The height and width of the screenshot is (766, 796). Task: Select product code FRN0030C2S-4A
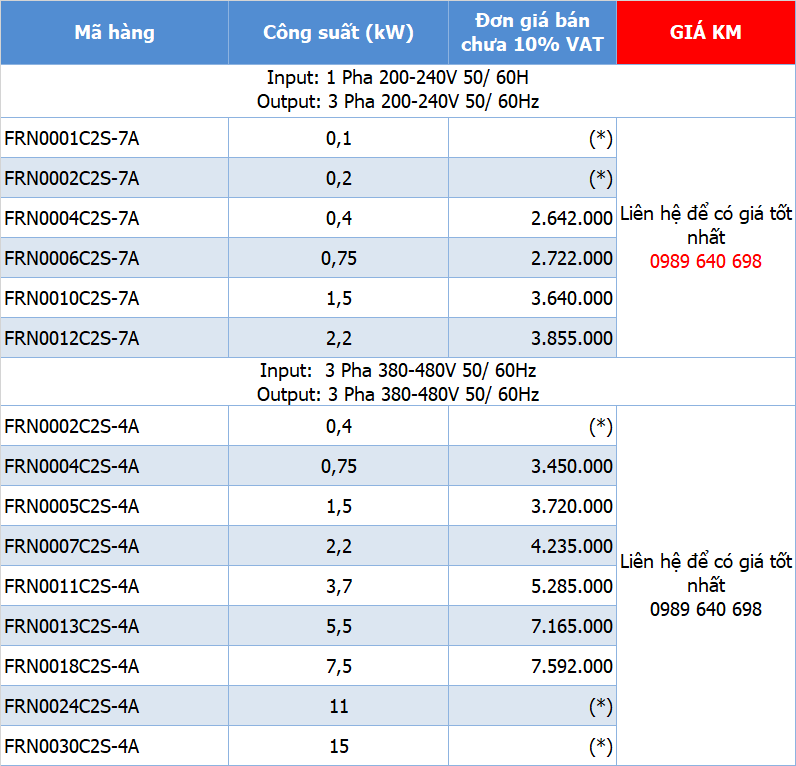coord(72,746)
